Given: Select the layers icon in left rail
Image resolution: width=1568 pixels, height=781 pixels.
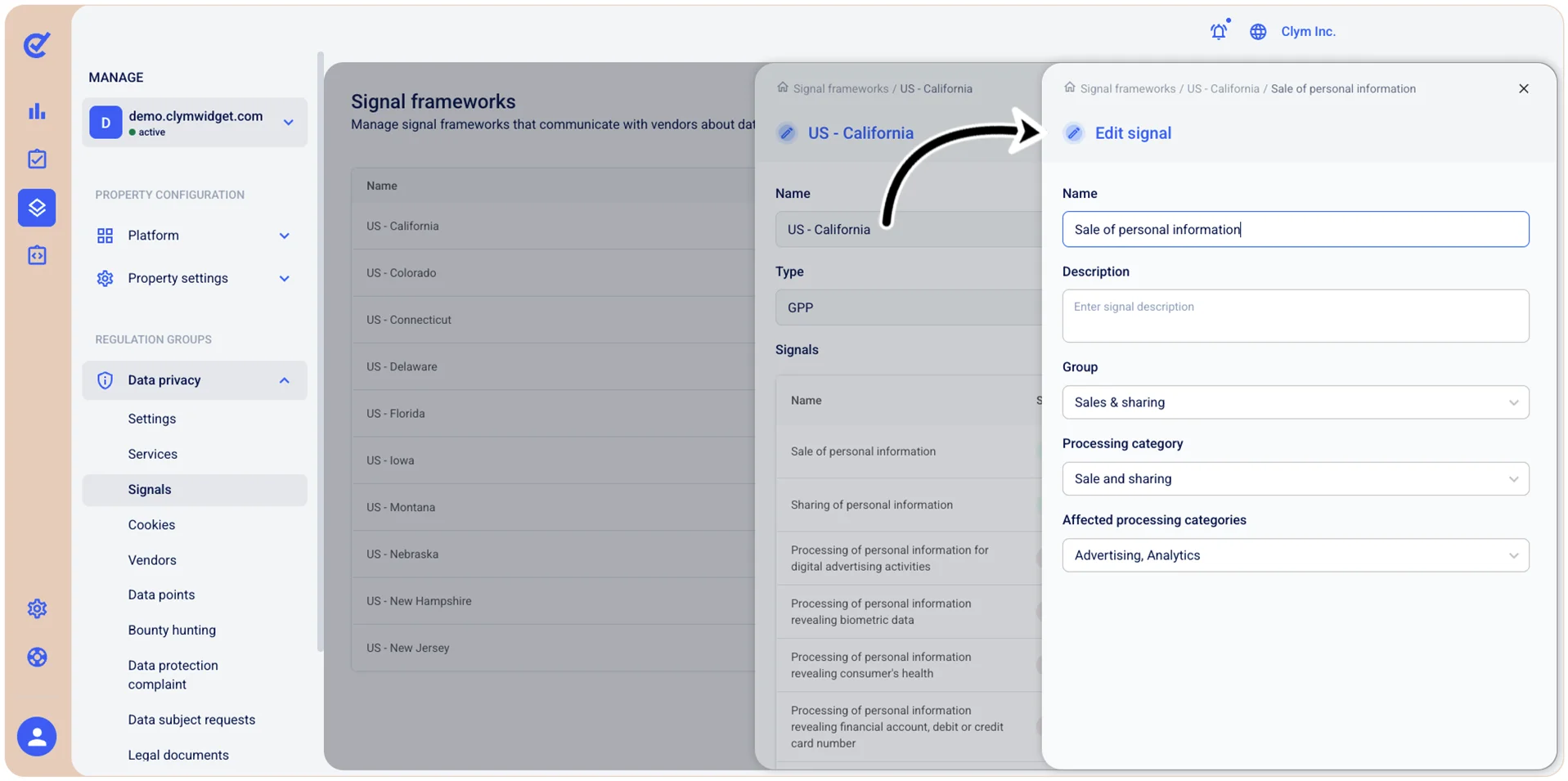Looking at the screenshot, I should (x=37, y=208).
